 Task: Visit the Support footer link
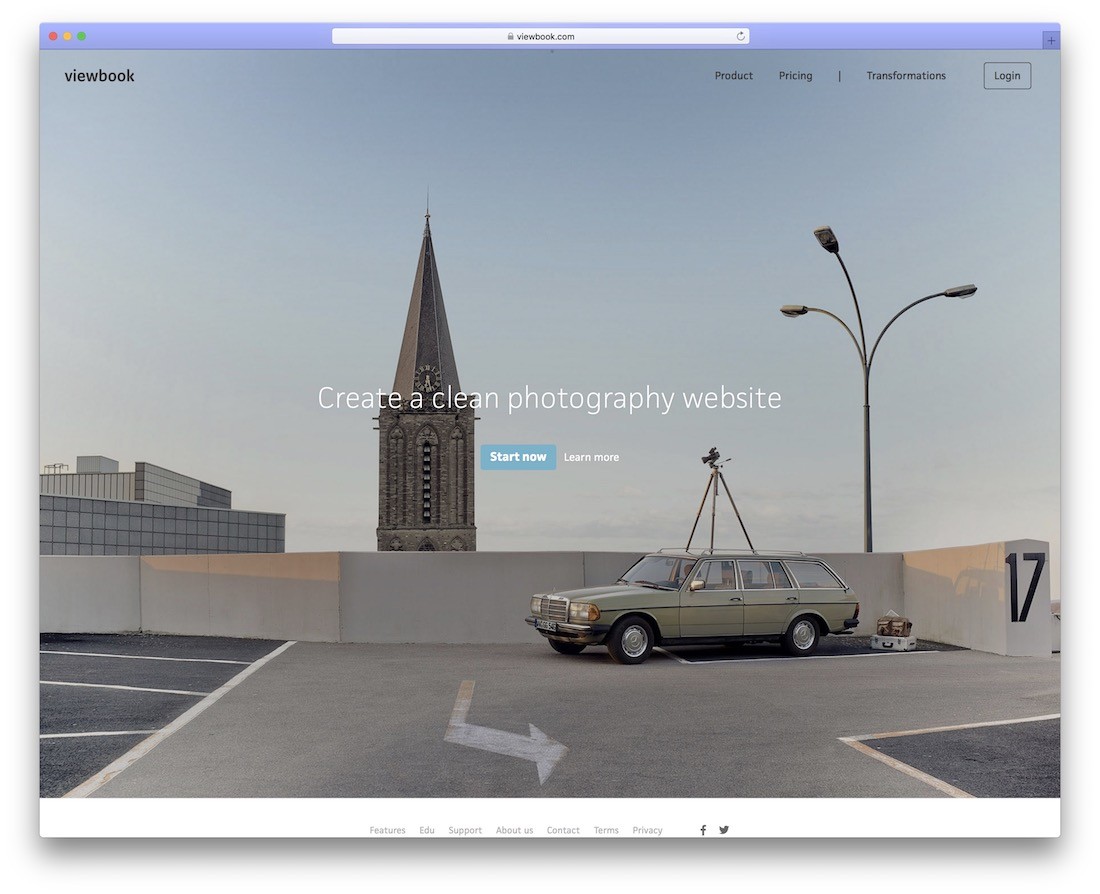coord(465,830)
